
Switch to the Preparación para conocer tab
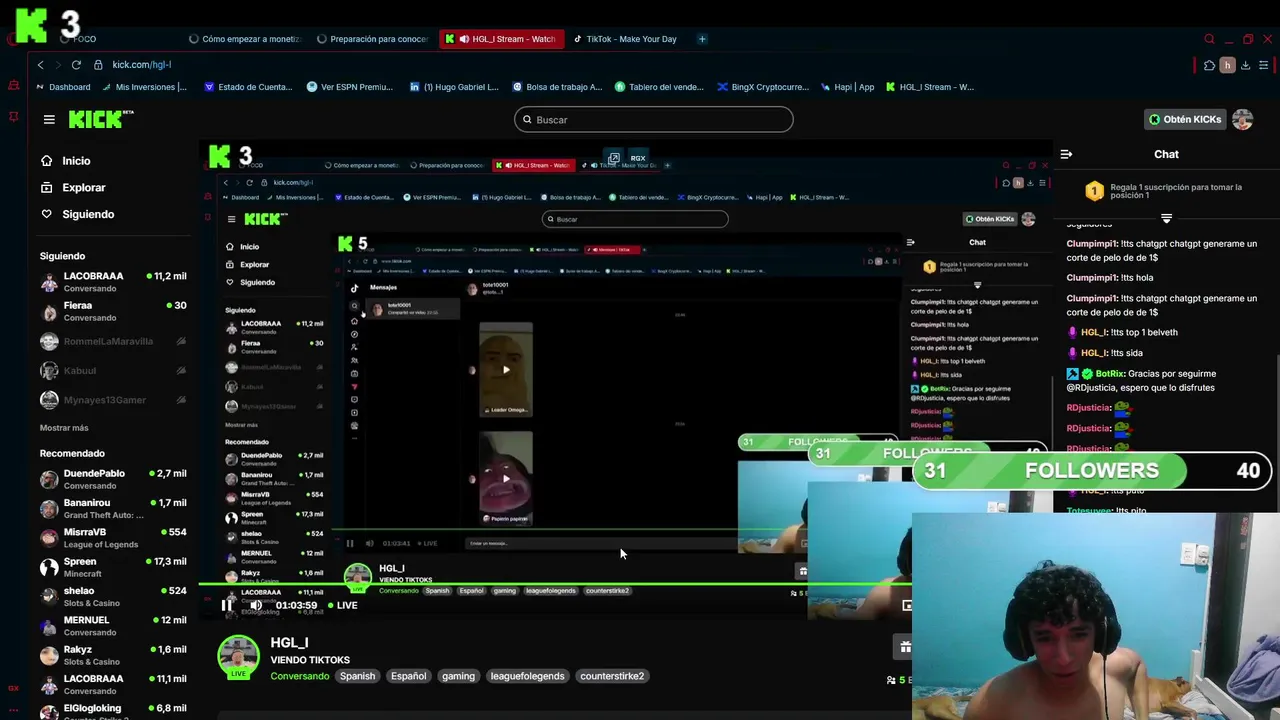point(372,39)
